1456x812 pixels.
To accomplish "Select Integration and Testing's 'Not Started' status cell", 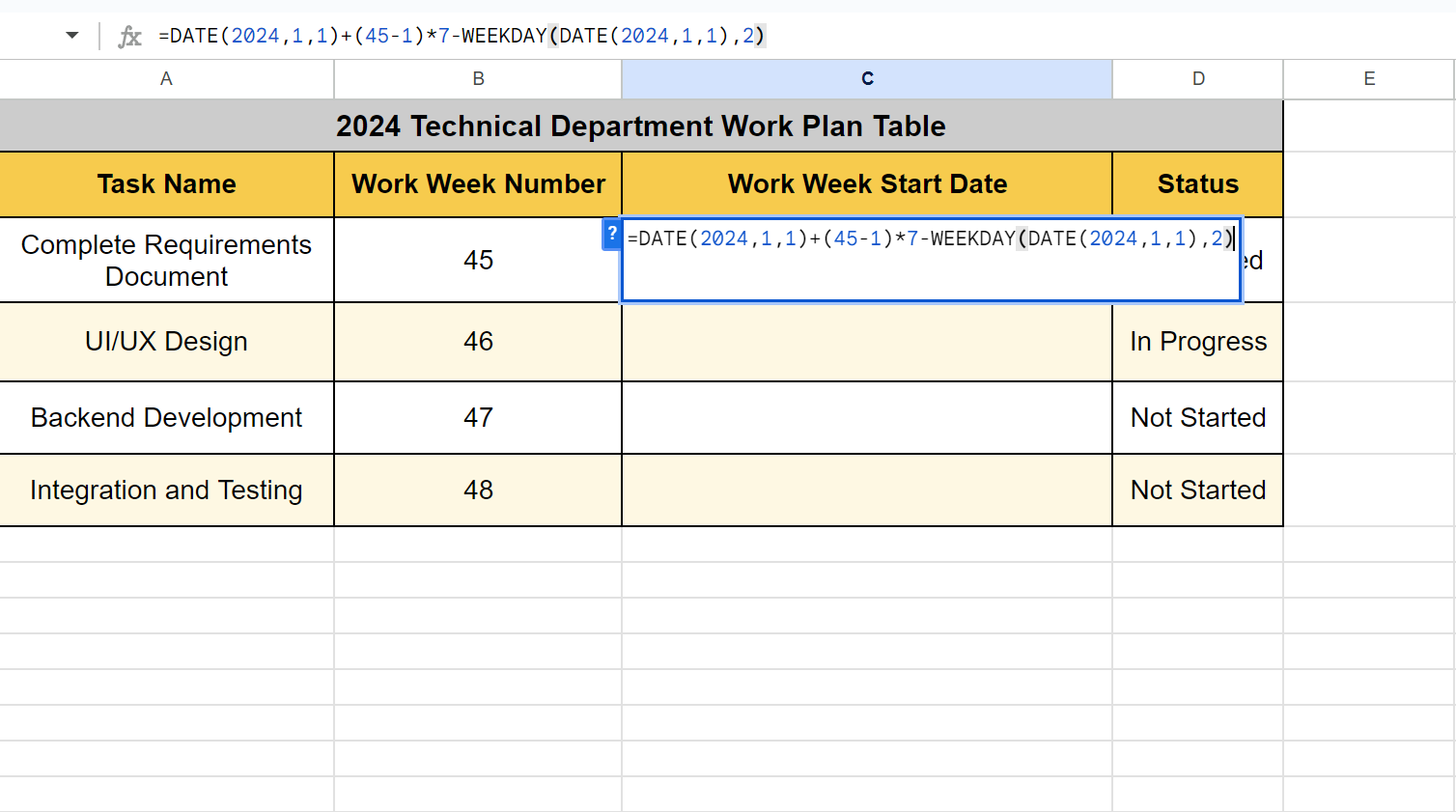I will point(1198,490).
